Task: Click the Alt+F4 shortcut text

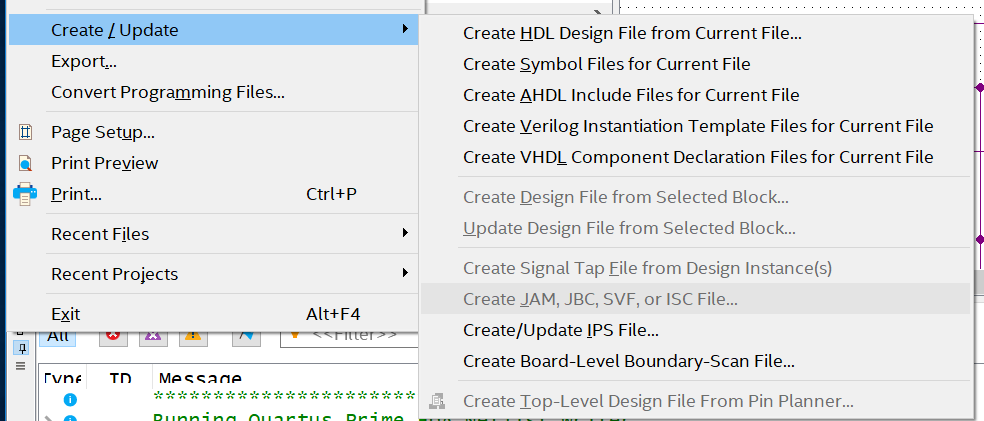Action: (x=333, y=314)
